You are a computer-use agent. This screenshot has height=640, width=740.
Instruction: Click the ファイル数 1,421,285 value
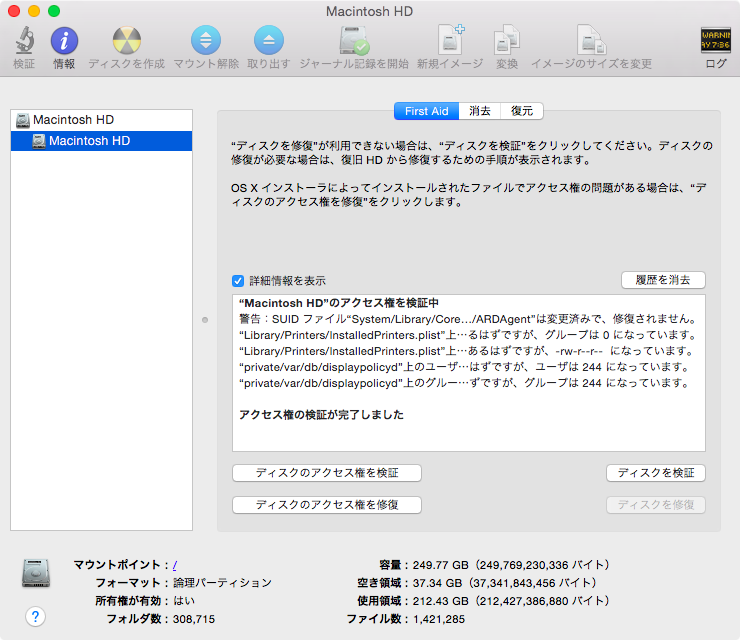click(x=439, y=619)
